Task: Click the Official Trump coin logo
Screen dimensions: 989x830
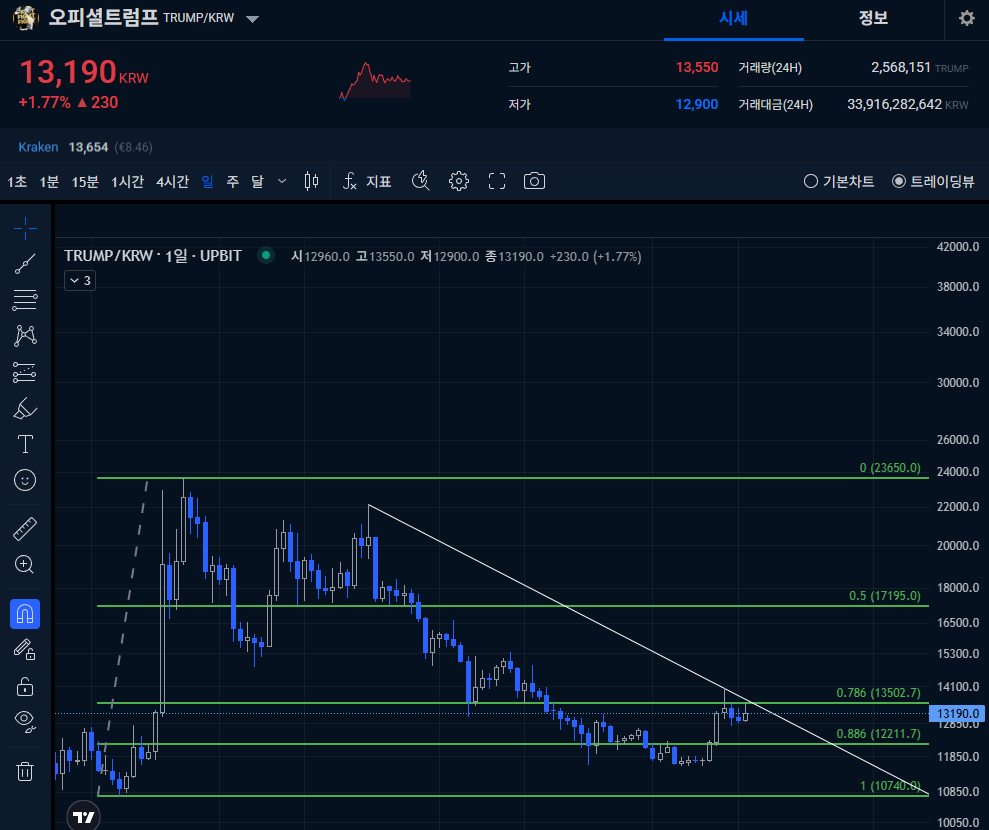Action: [x=25, y=18]
